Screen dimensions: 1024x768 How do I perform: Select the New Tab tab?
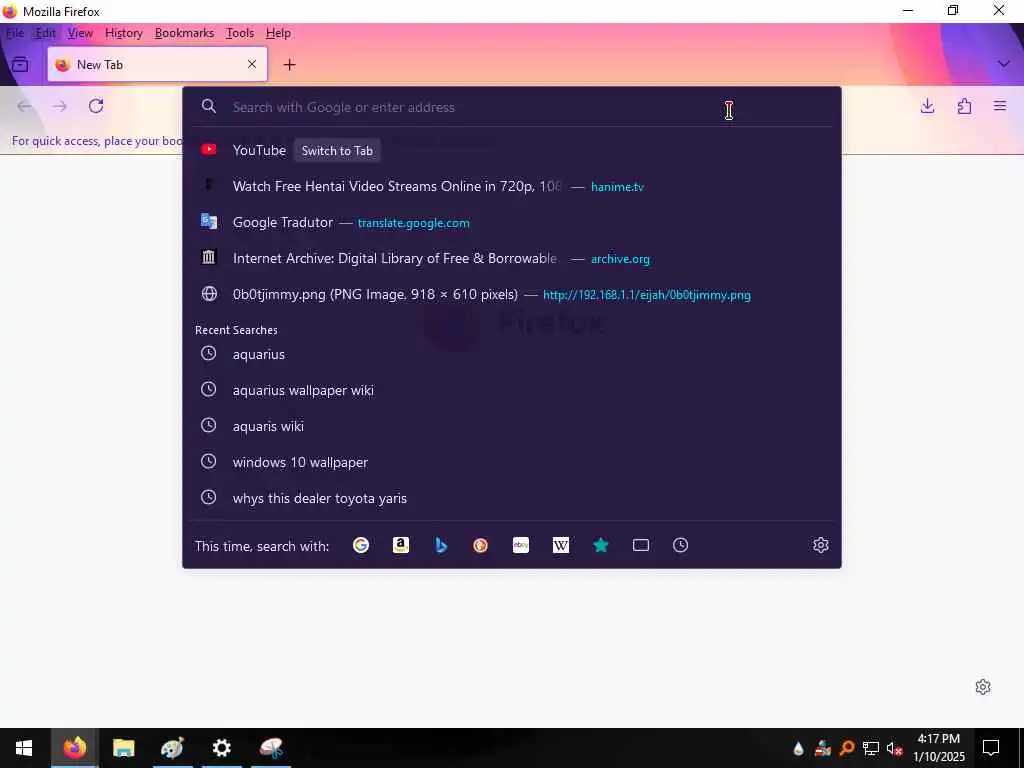tap(157, 65)
